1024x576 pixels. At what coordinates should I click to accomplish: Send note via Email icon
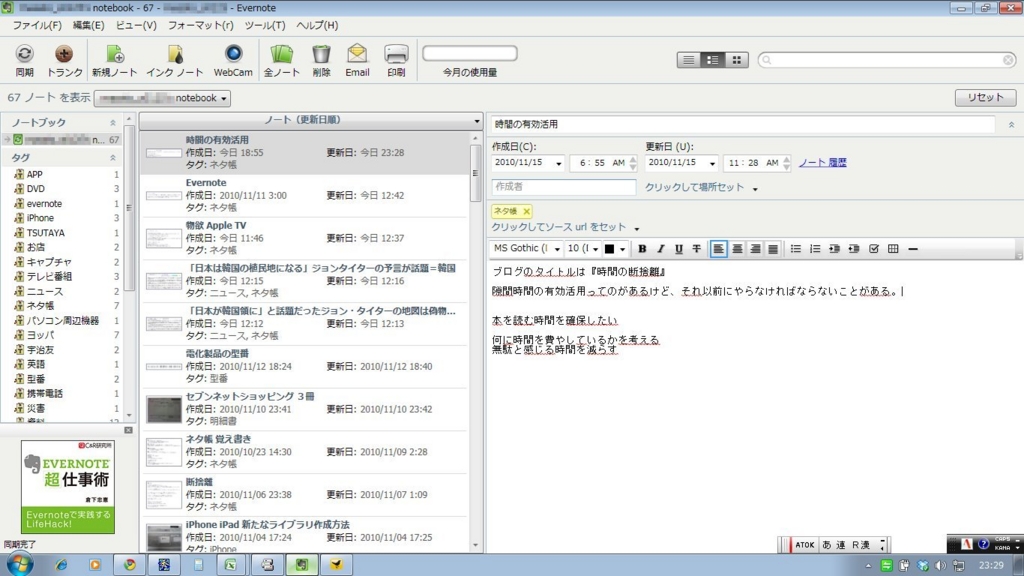click(357, 60)
